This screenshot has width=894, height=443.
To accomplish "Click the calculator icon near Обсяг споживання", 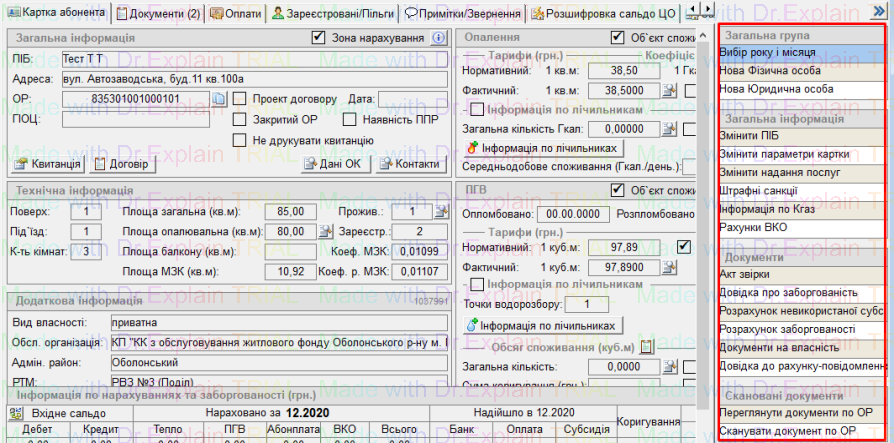I will [x=646, y=347].
